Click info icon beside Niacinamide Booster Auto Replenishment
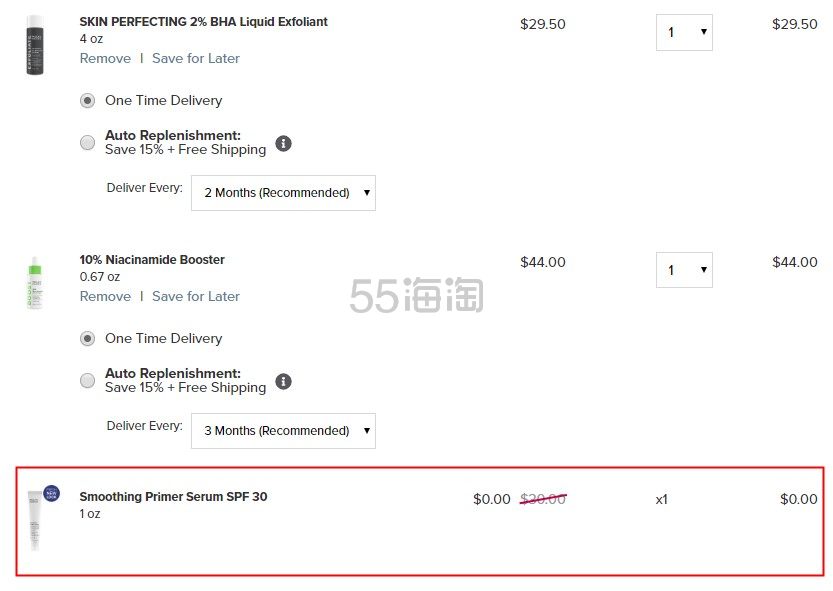 [283, 381]
